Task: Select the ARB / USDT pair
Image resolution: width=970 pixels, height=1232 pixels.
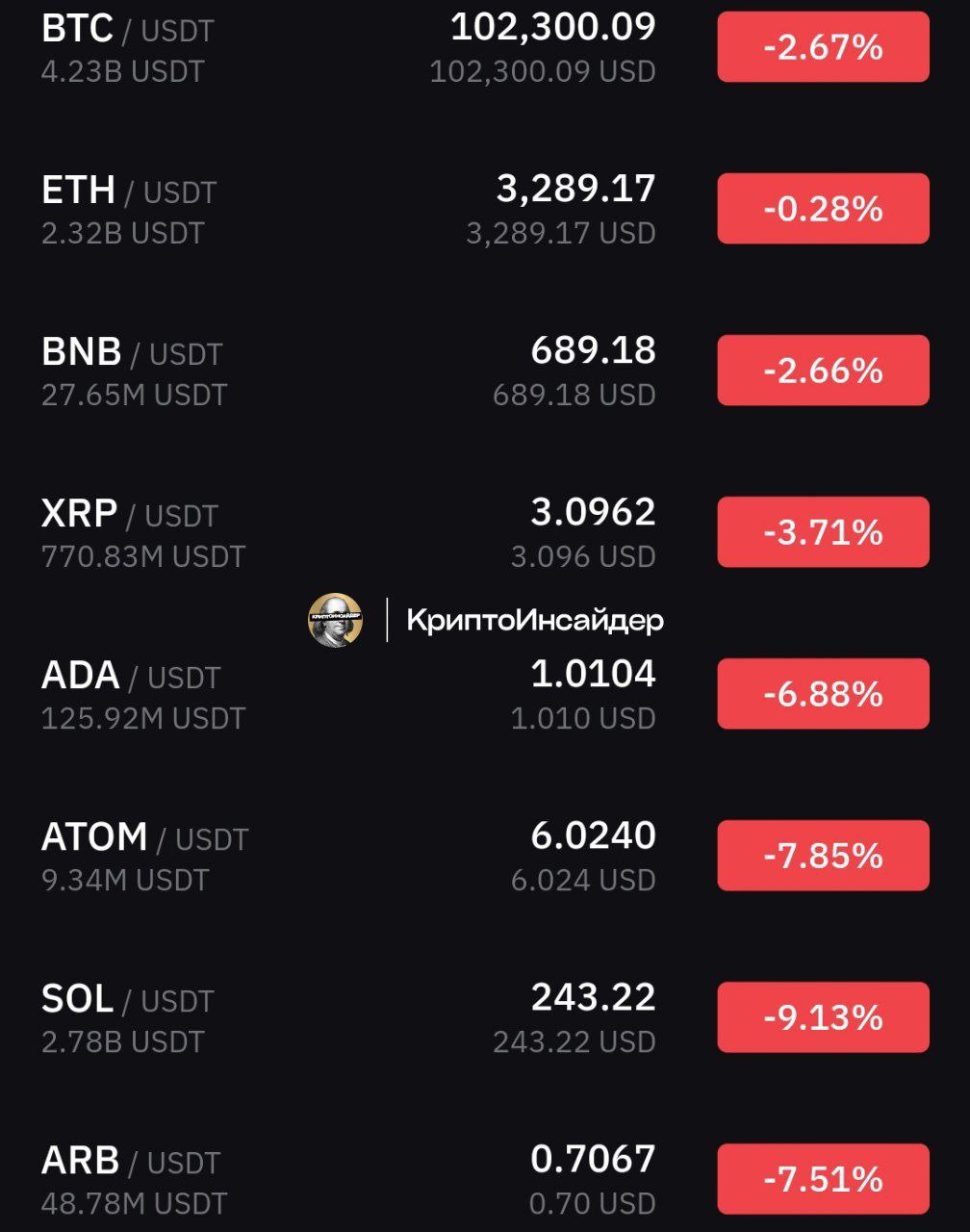Action: tap(485, 1179)
